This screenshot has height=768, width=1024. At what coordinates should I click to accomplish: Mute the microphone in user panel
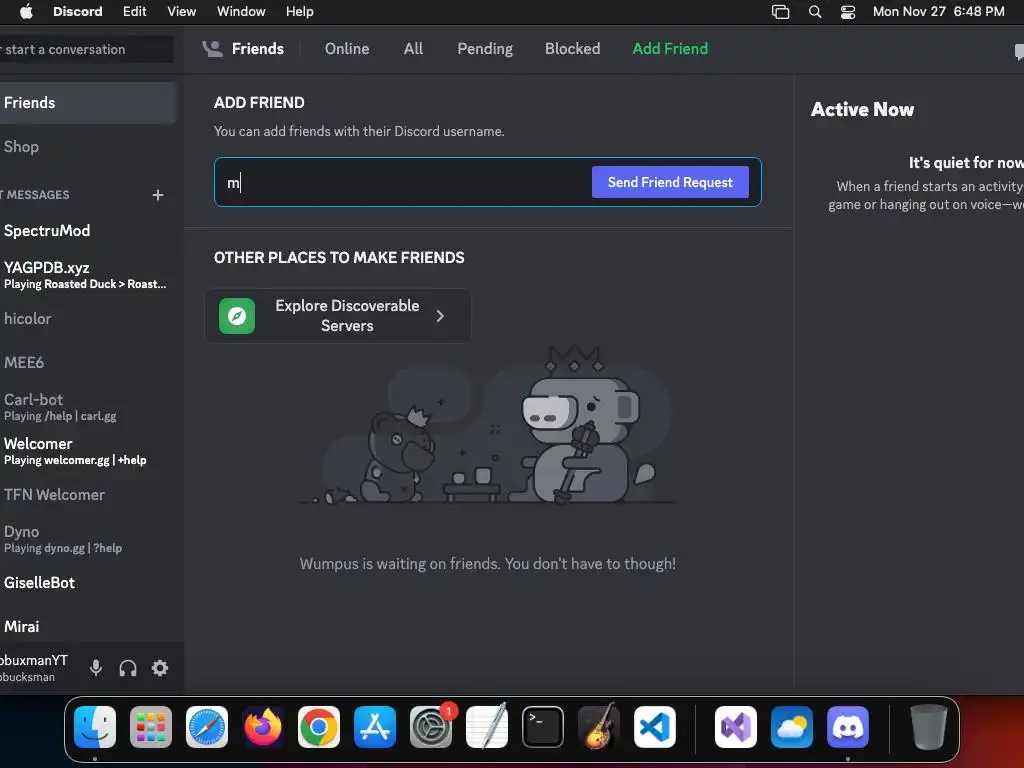(x=95, y=667)
